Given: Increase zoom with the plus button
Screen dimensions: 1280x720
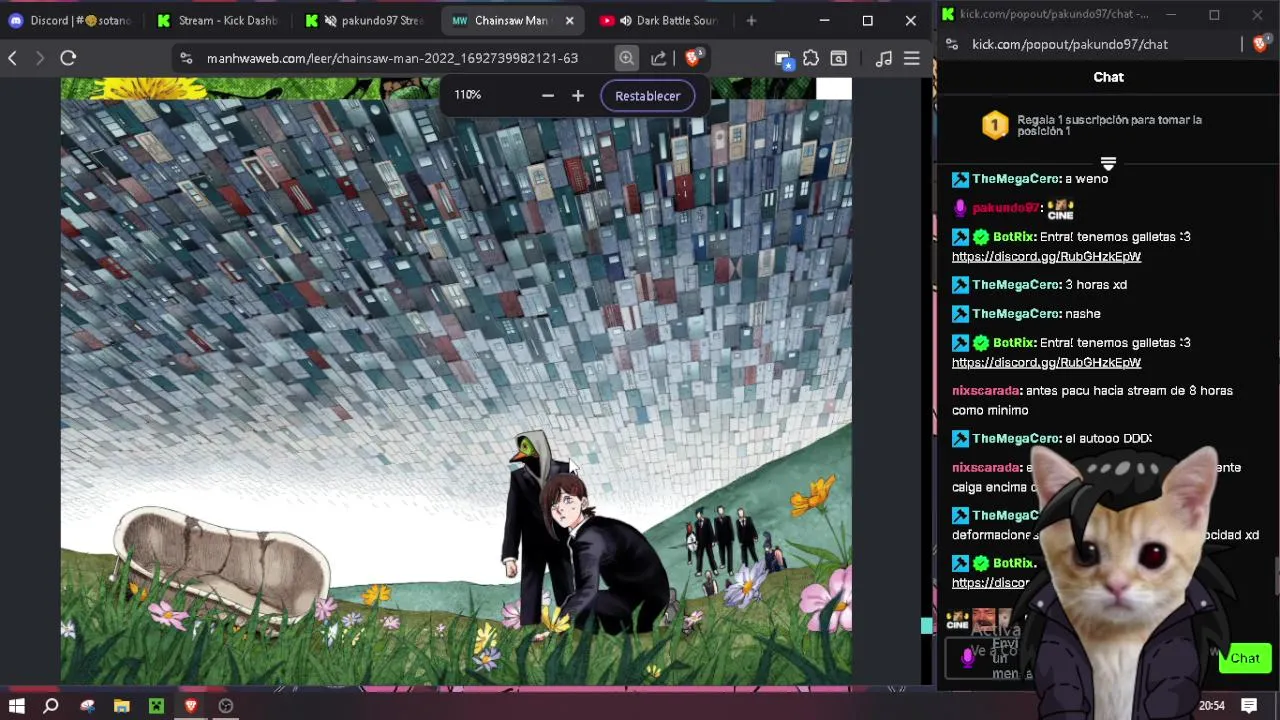Looking at the screenshot, I should point(578,95).
